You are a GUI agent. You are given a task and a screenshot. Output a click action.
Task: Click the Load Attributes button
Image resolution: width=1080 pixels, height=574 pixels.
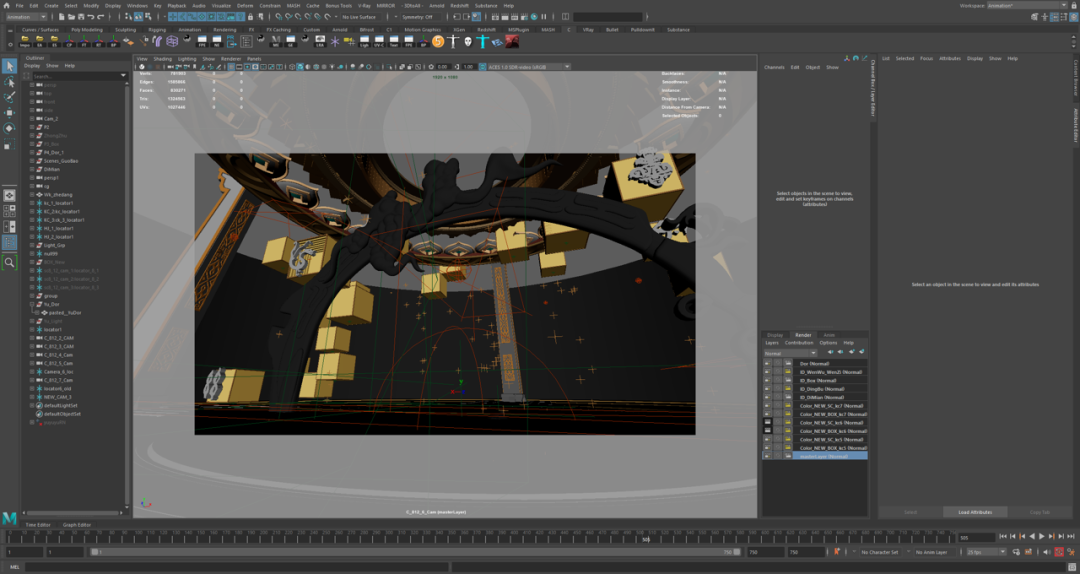[x=977, y=512]
